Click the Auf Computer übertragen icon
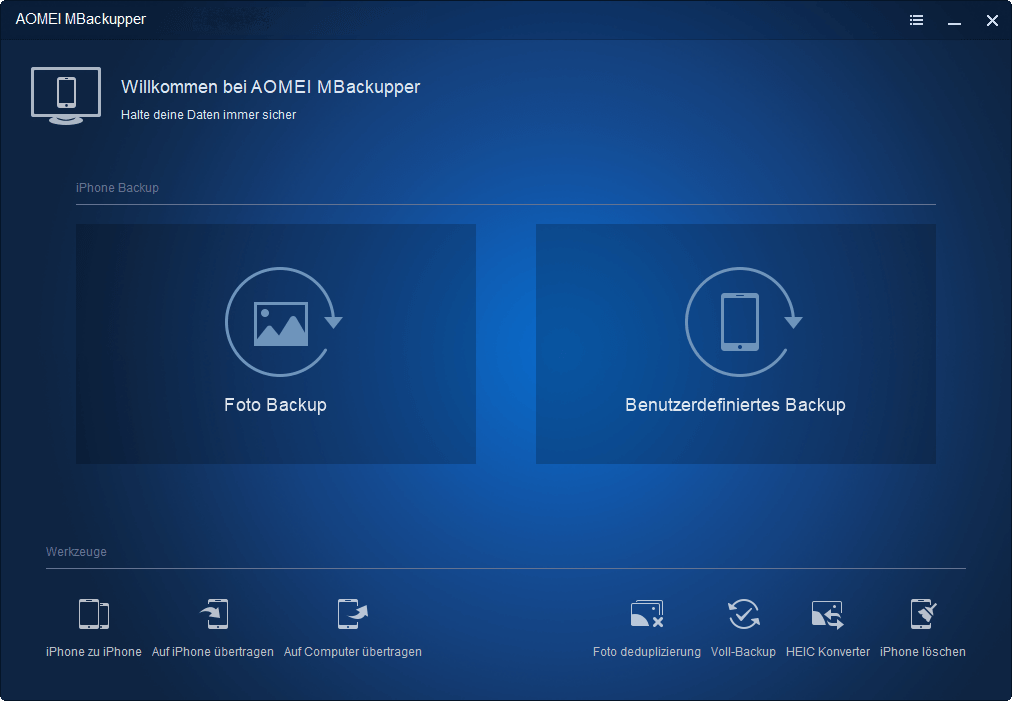 coord(352,614)
